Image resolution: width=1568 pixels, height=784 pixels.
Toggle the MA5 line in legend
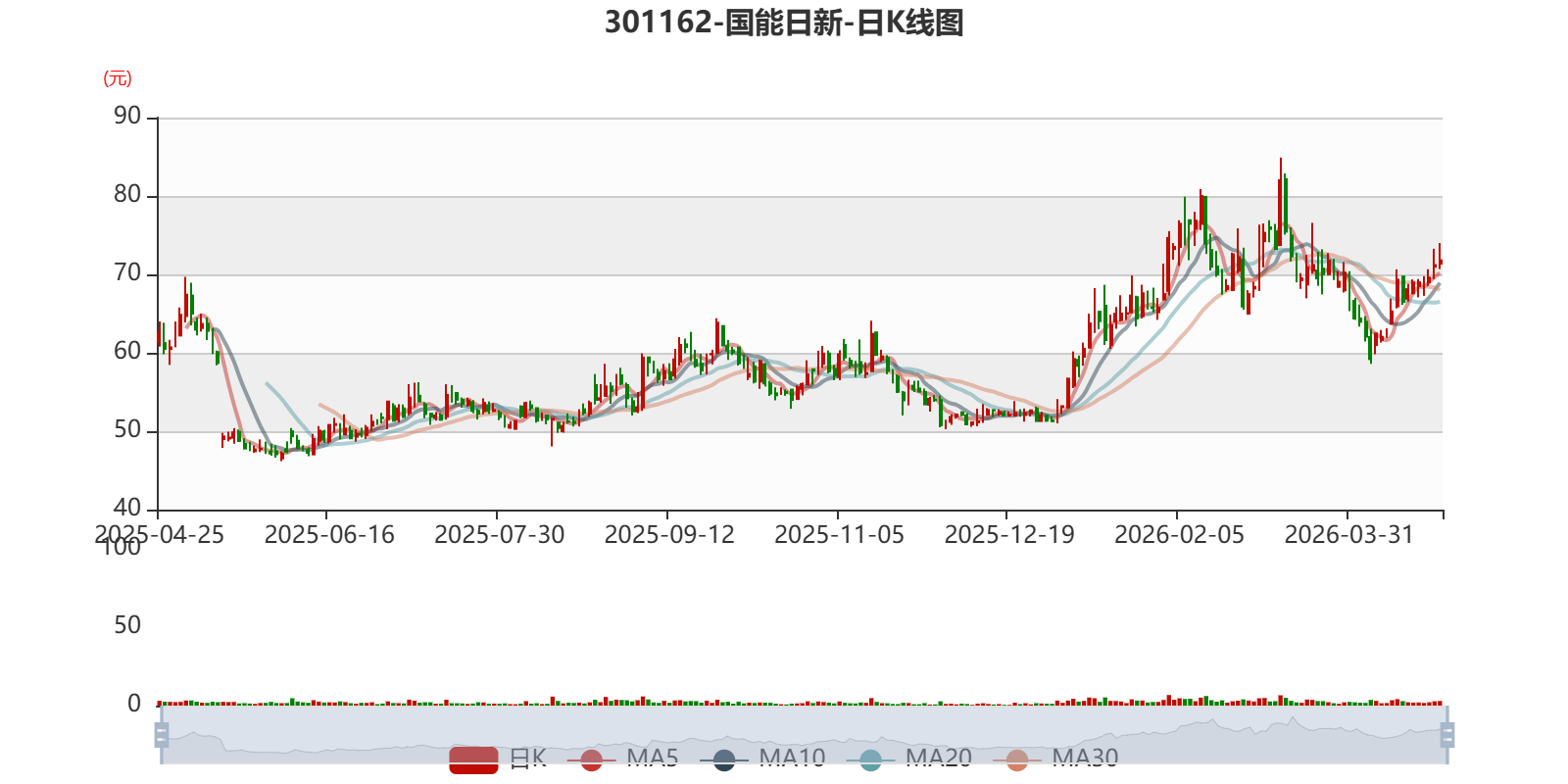click(622, 759)
